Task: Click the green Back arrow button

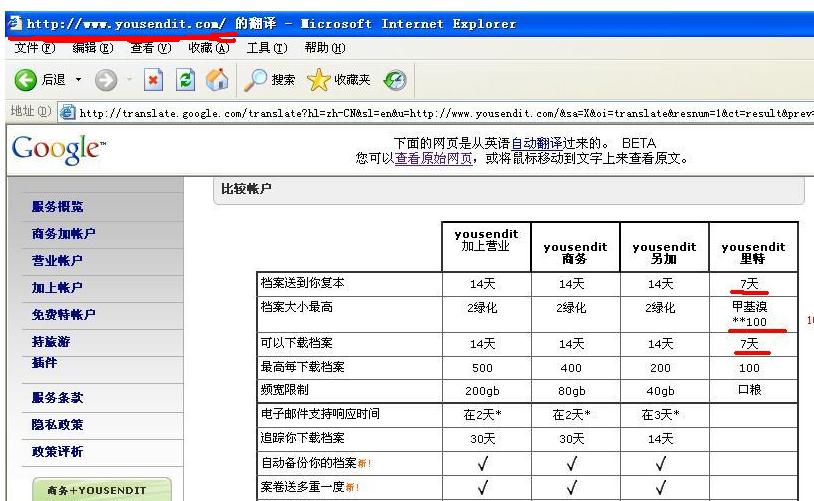Action: pyautogui.click(x=25, y=80)
